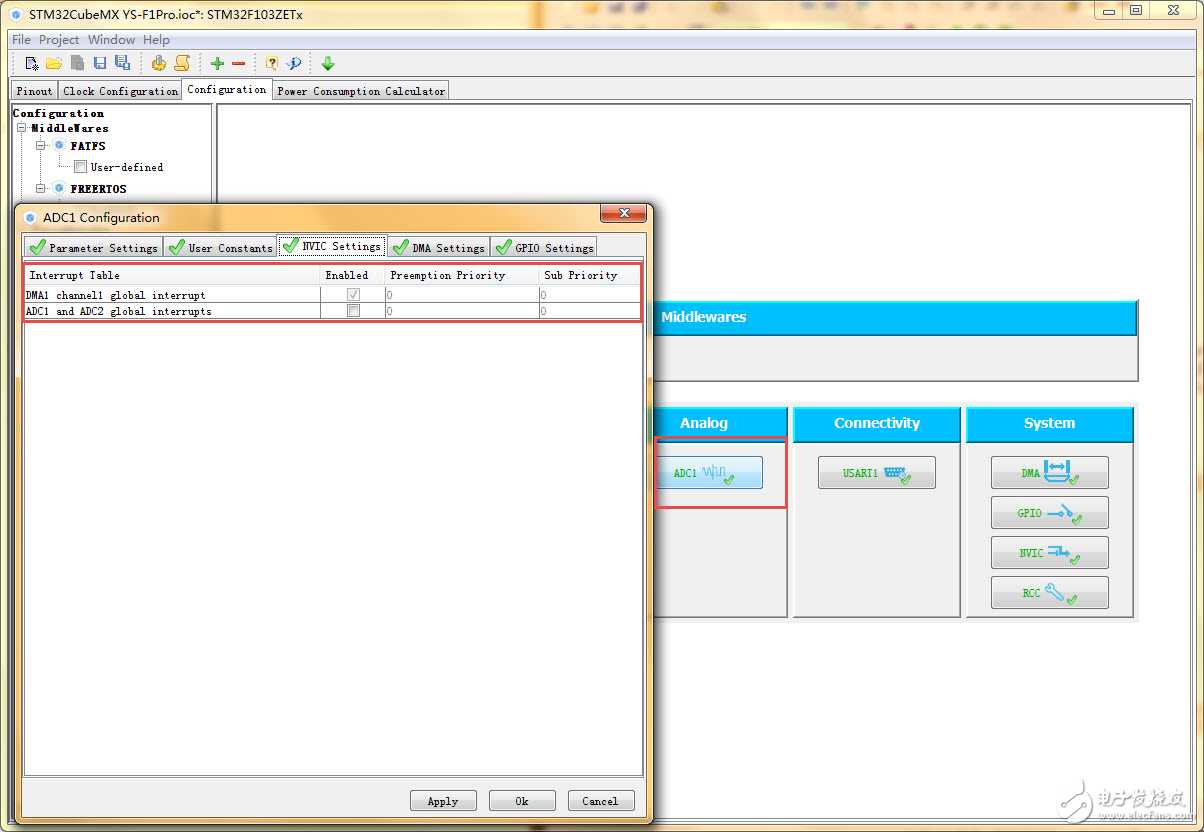This screenshot has width=1204, height=832.
Task: Click the Ok button
Action: 522,801
